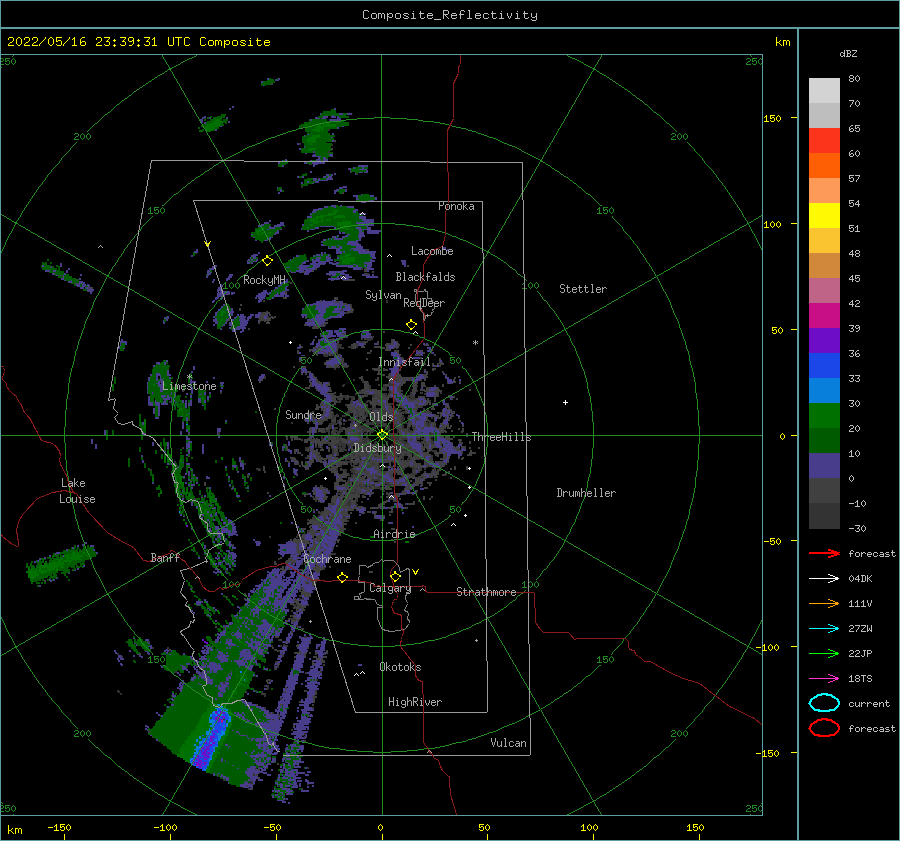
Task: Click the green 22JP legend arrow
Action: pyautogui.click(x=824, y=653)
